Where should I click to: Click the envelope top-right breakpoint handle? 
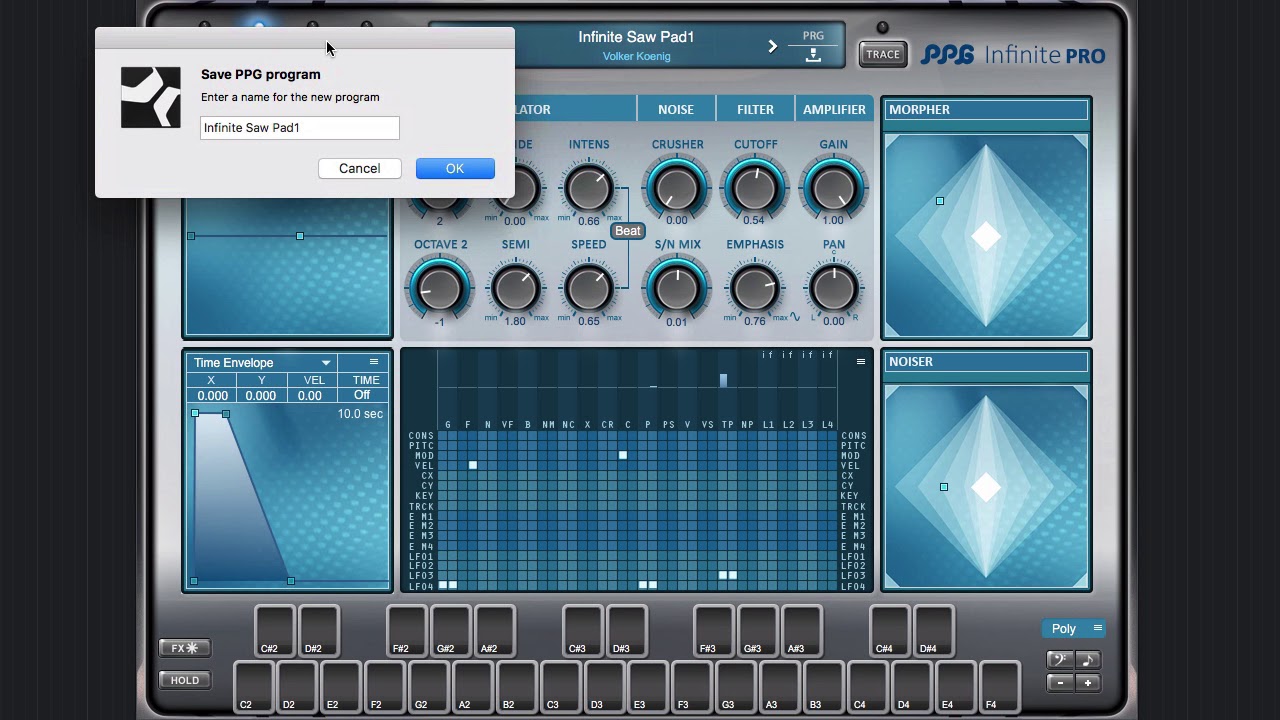[226, 414]
